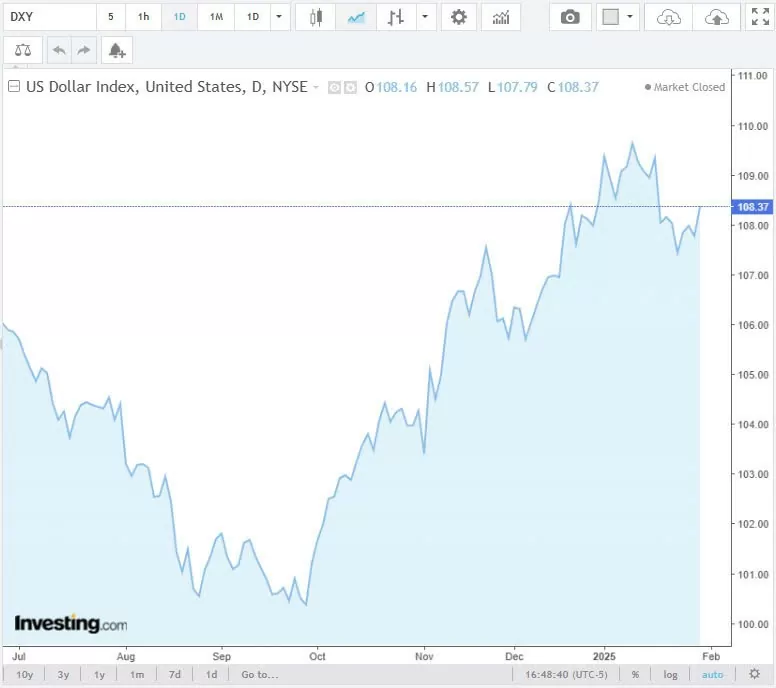Open the indicators panel icon

(x=500, y=17)
